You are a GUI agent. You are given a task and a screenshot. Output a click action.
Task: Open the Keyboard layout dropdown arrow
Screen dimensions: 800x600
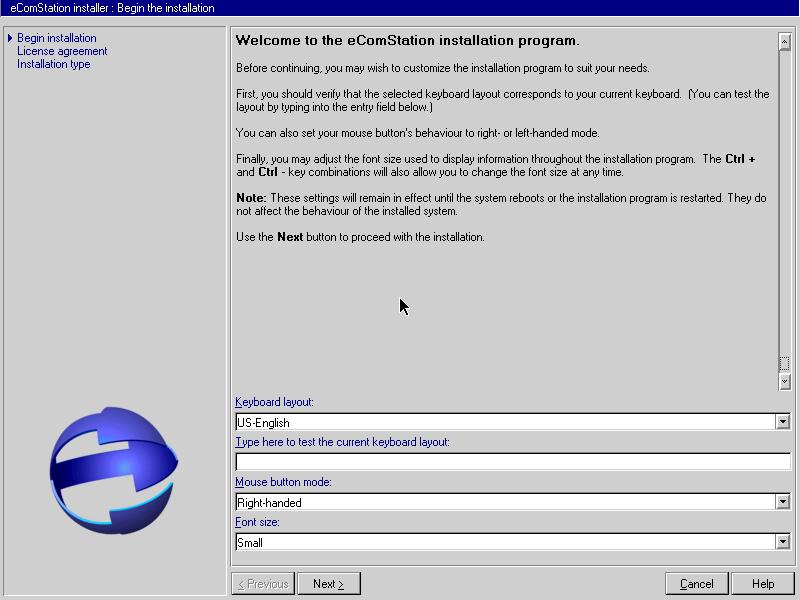pos(783,422)
